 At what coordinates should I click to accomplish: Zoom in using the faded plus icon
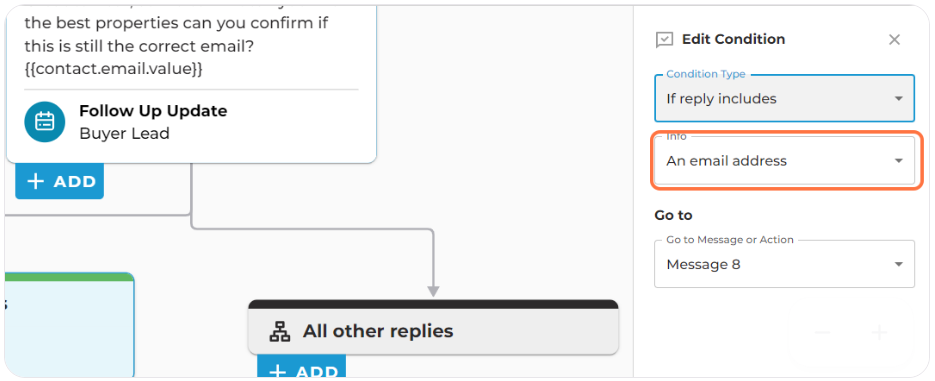click(880, 333)
